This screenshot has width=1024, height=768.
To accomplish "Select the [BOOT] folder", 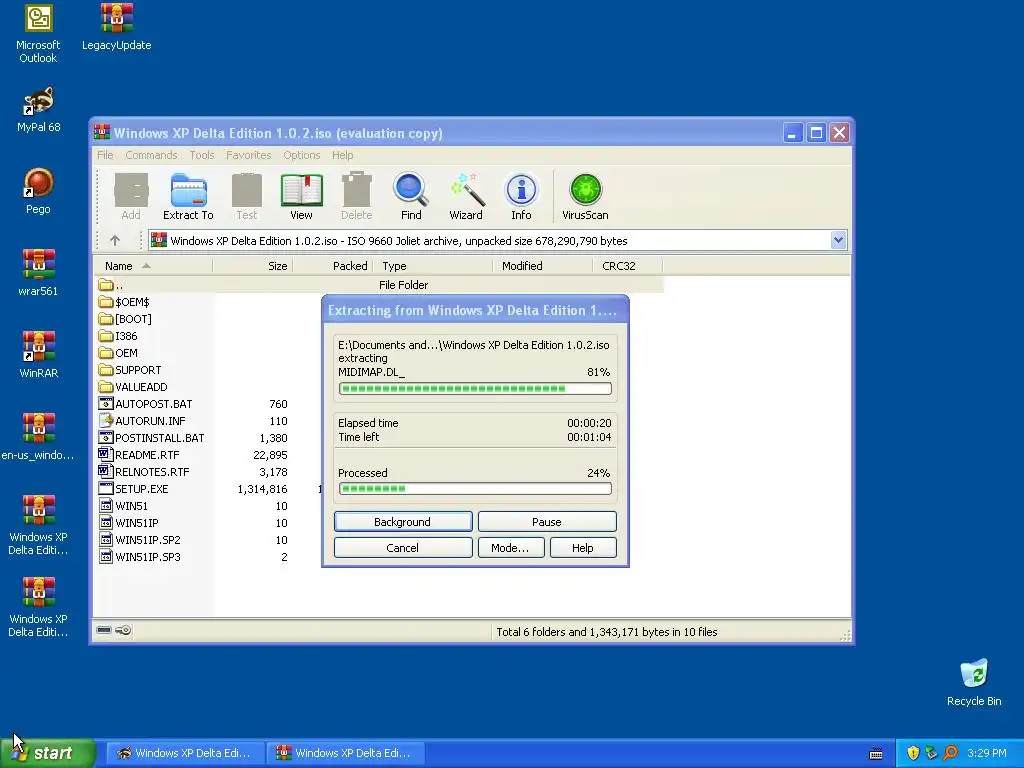I will (125, 319).
